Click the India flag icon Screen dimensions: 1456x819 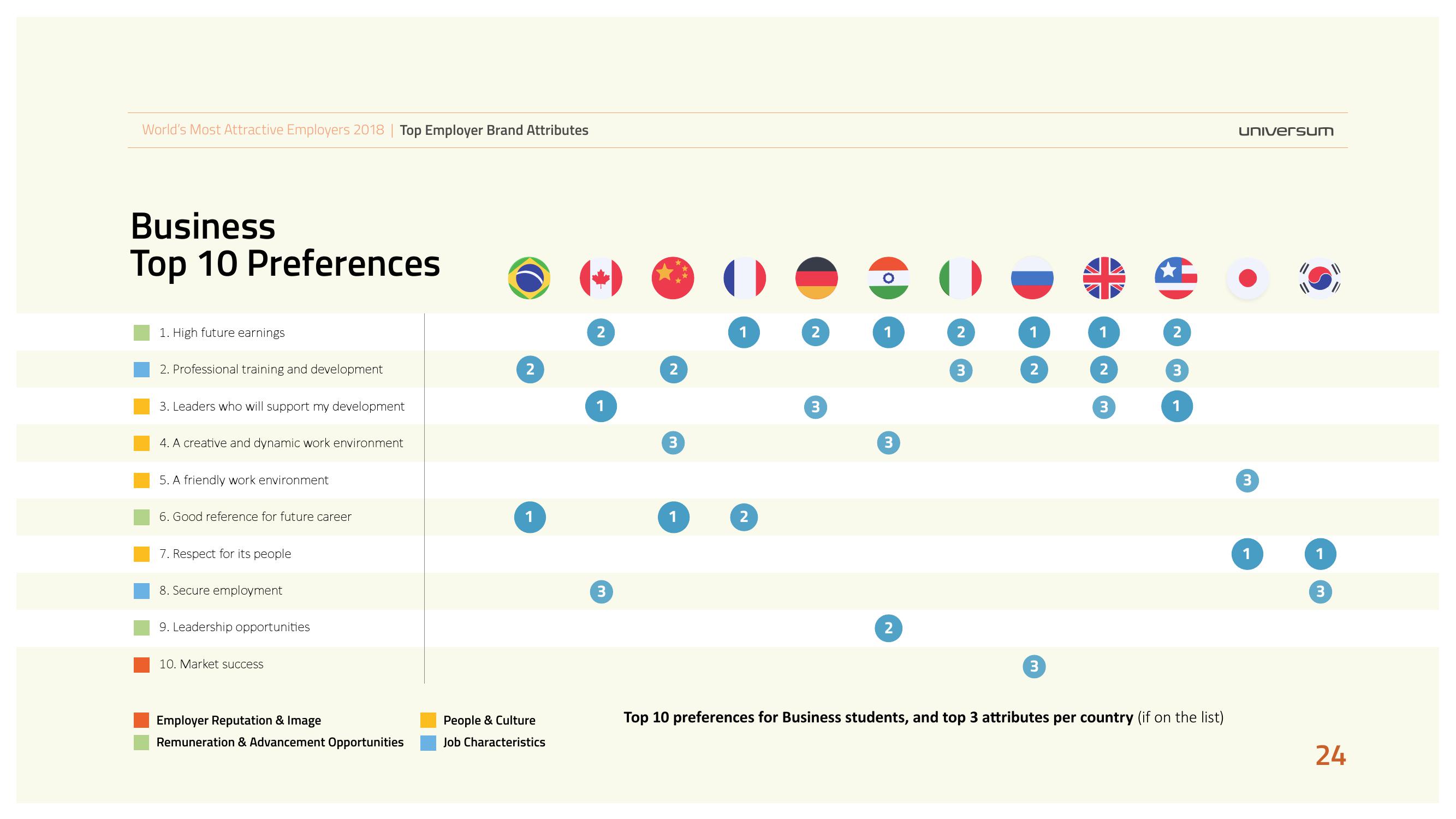coord(888,278)
